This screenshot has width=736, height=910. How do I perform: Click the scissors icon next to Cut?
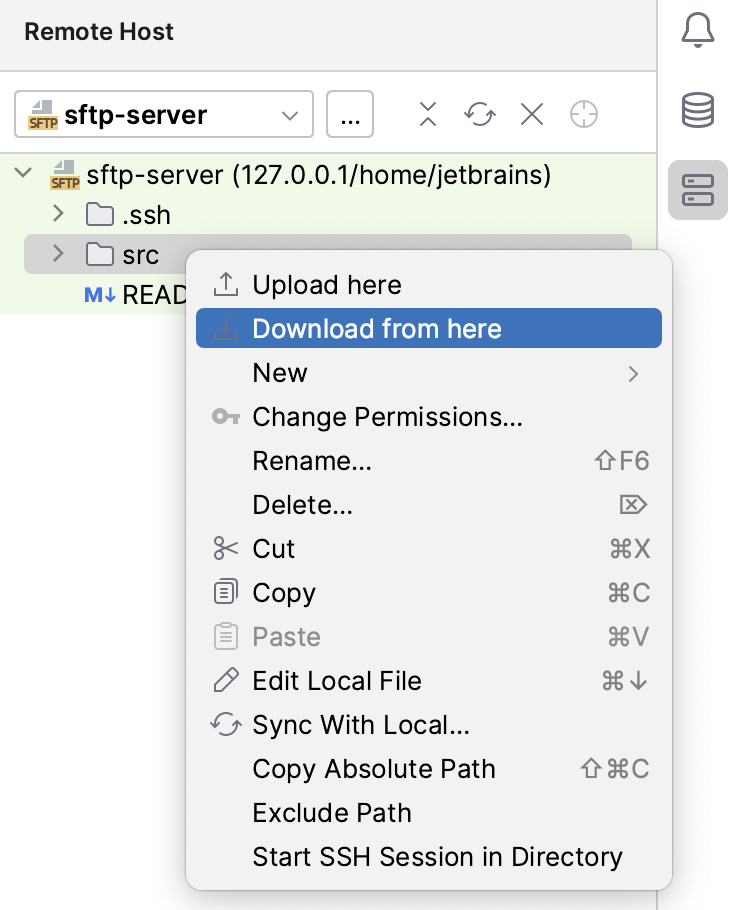tap(226, 548)
